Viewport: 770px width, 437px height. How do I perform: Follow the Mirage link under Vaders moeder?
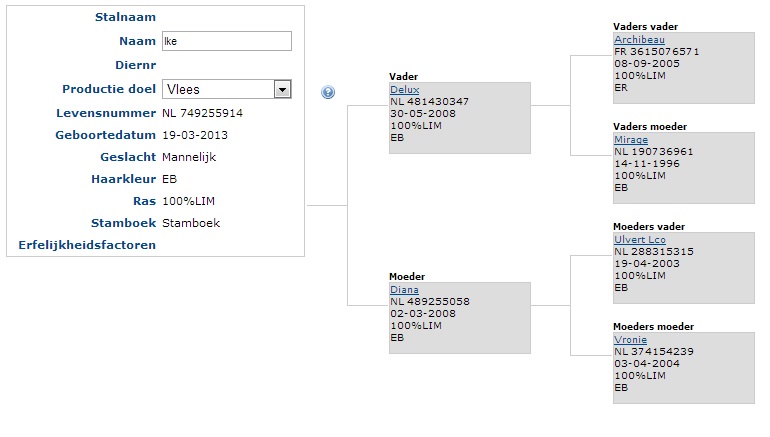click(631, 140)
